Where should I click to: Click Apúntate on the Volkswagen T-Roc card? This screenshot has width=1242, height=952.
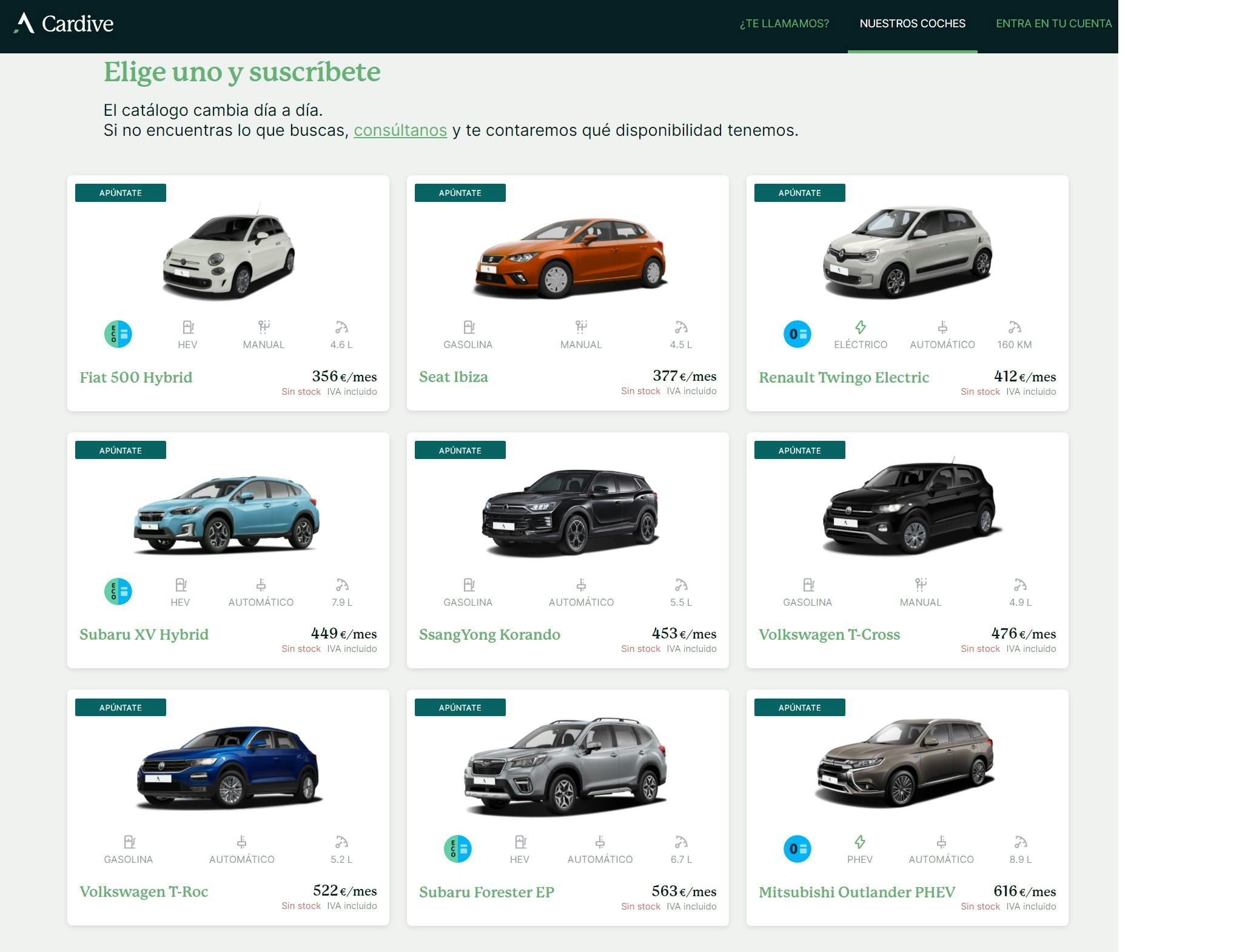coord(121,708)
